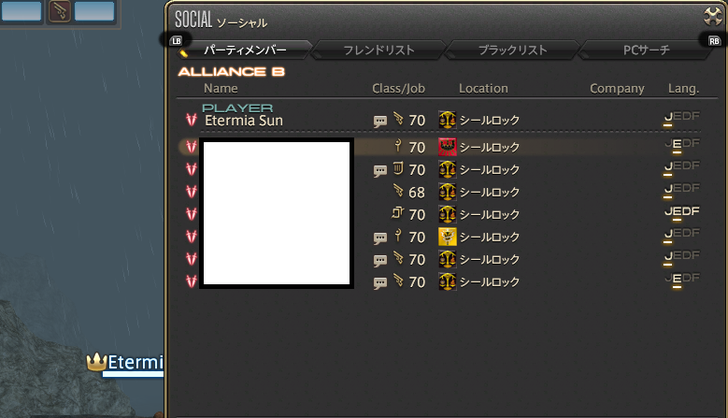Click the yellow Grand Company icon on level 68 row
This screenshot has width=728, height=418.
[447, 192]
